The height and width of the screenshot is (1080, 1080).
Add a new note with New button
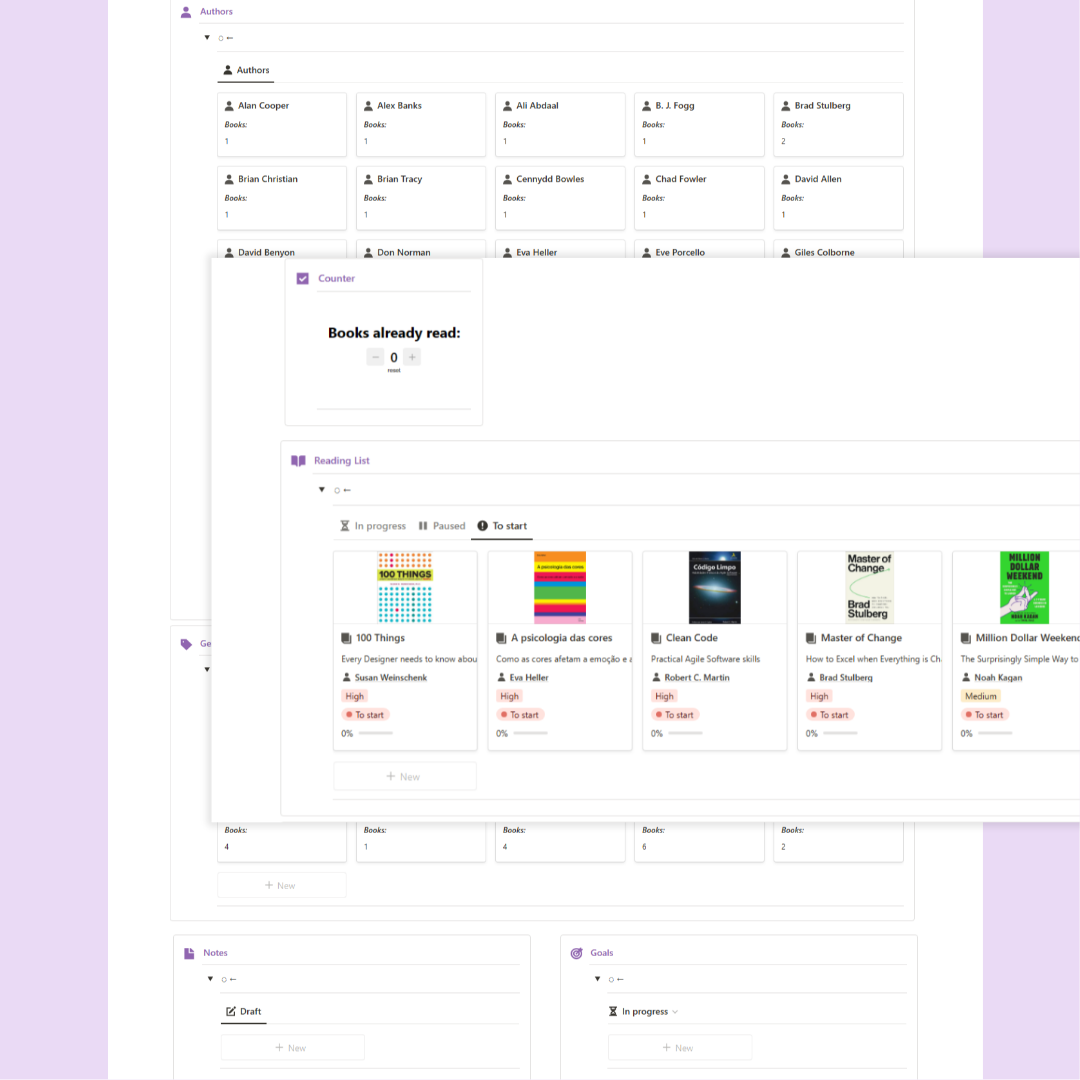click(x=292, y=1048)
